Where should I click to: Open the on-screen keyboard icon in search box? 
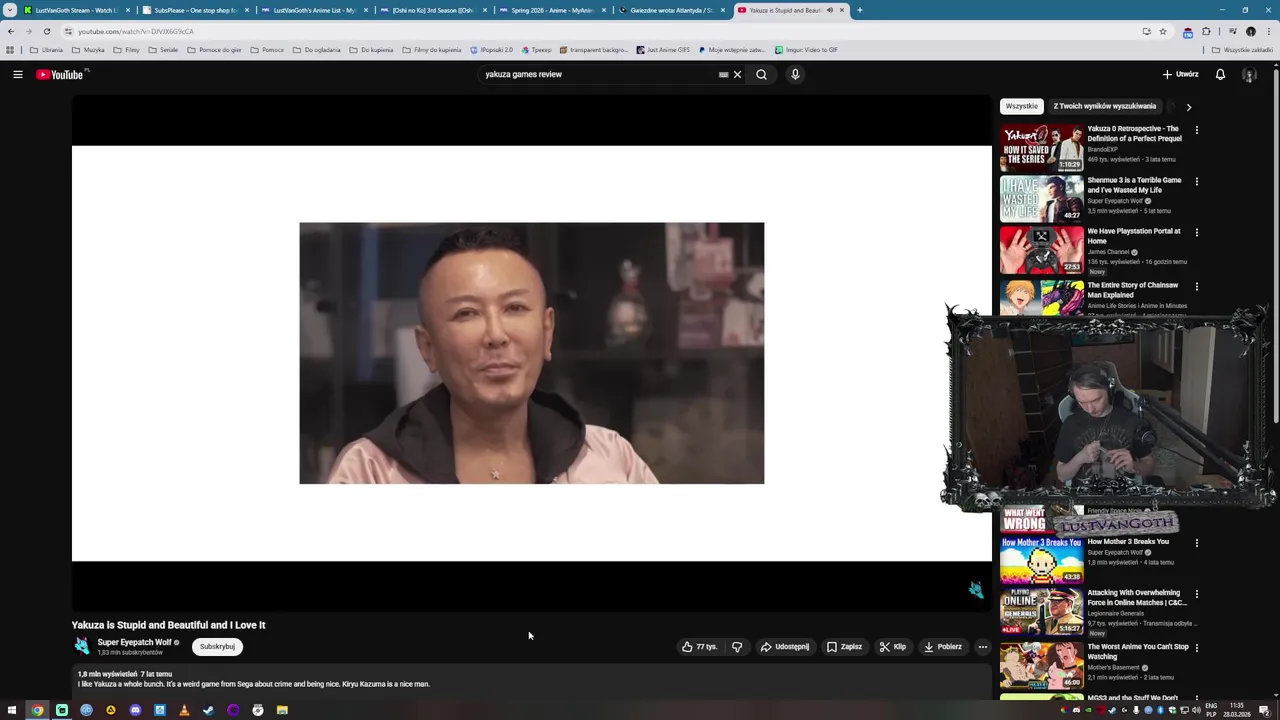[x=723, y=74]
